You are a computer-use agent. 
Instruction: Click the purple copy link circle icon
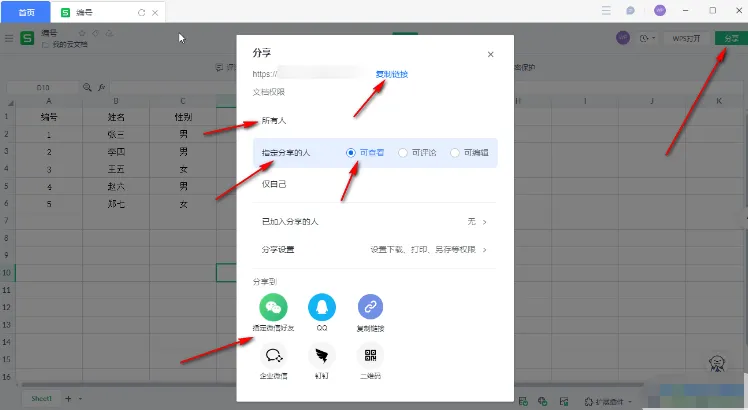pos(370,307)
